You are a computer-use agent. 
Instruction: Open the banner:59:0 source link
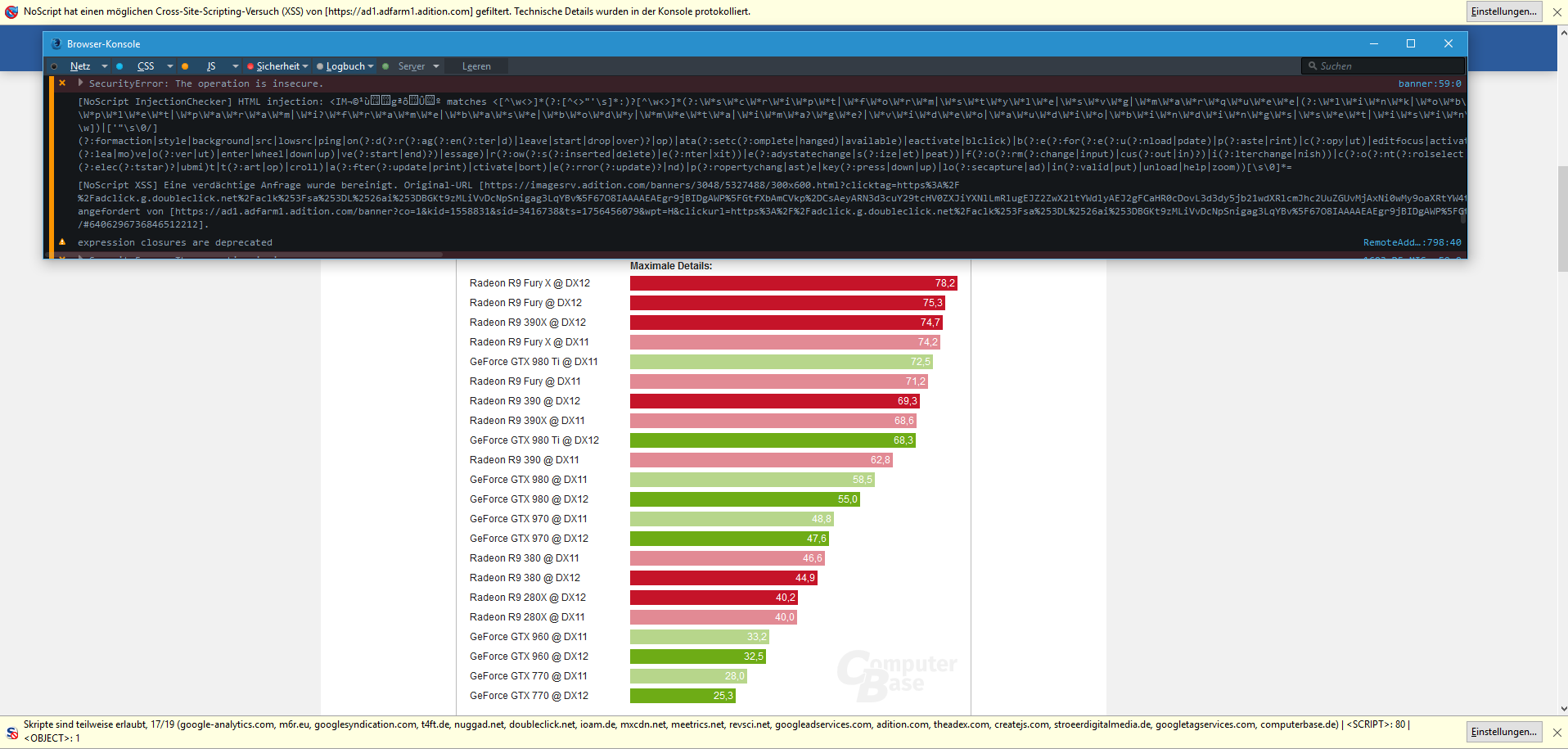[x=1430, y=83]
